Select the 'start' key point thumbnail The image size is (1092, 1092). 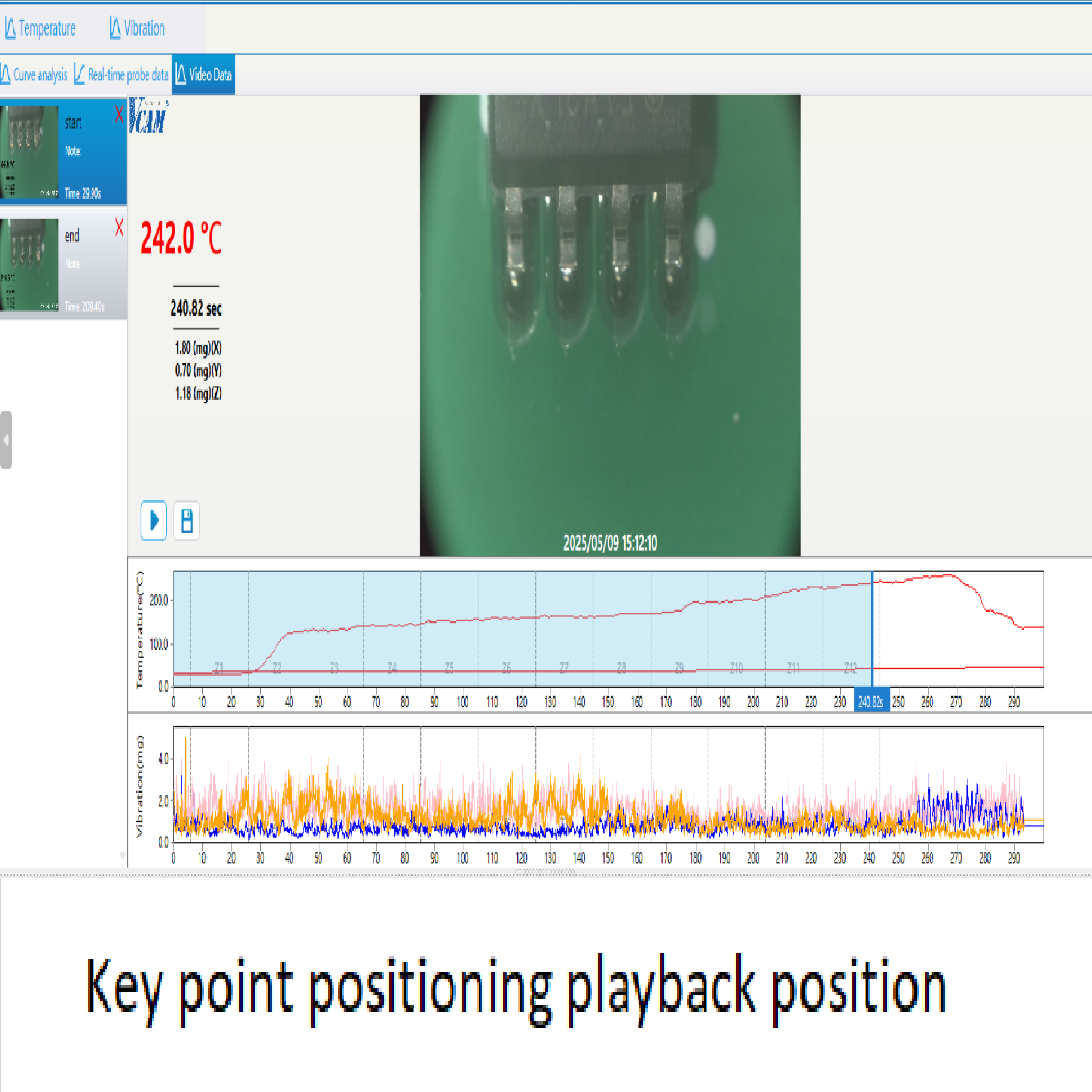pos(30,152)
